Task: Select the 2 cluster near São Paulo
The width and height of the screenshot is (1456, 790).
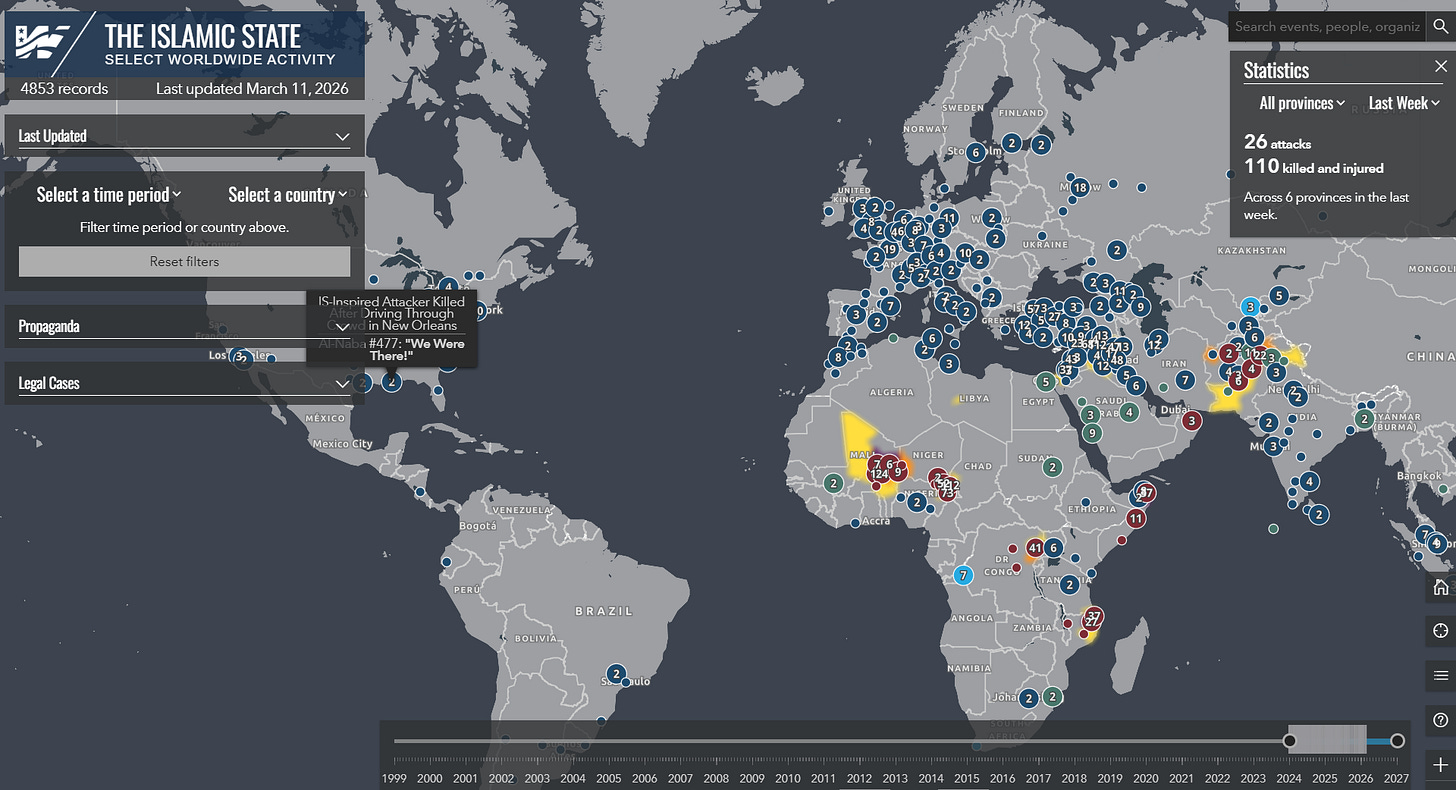Action: tap(616, 673)
